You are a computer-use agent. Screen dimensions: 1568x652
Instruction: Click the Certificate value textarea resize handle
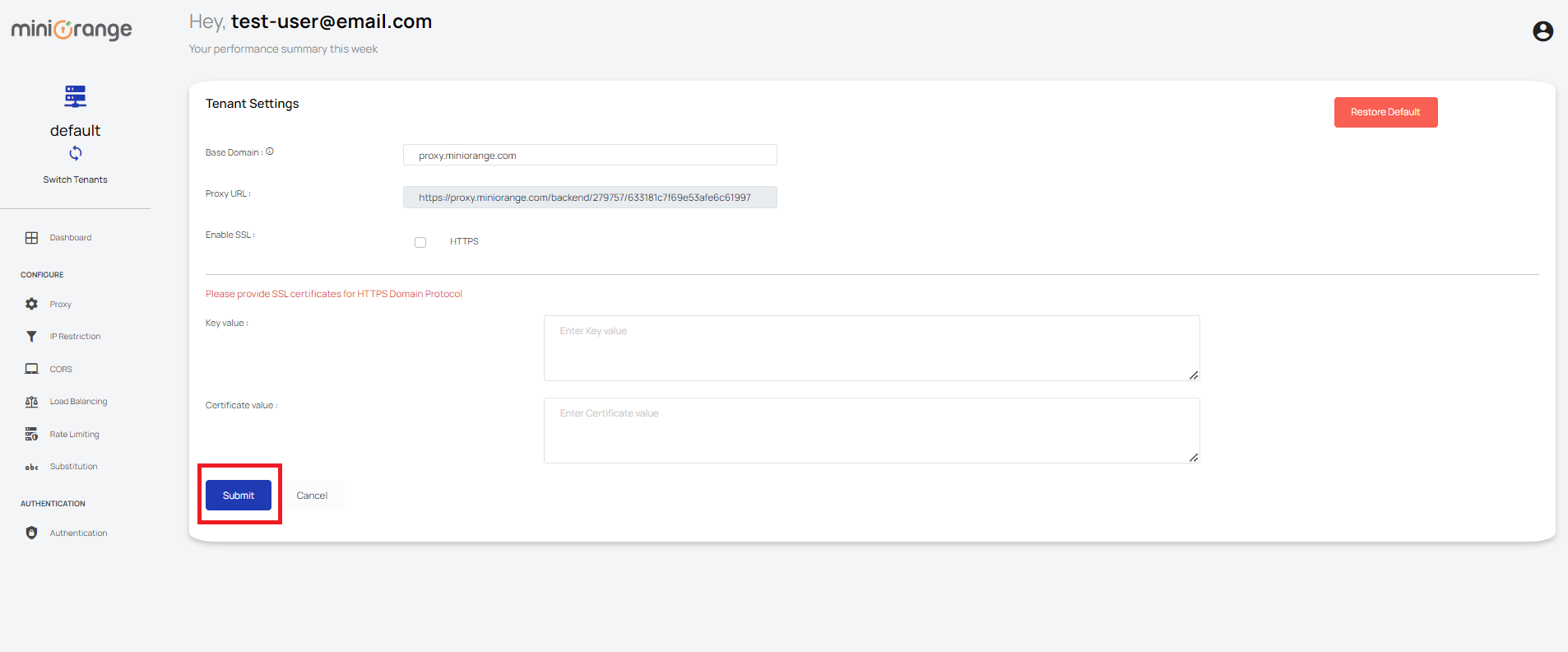pos(1194,458)
